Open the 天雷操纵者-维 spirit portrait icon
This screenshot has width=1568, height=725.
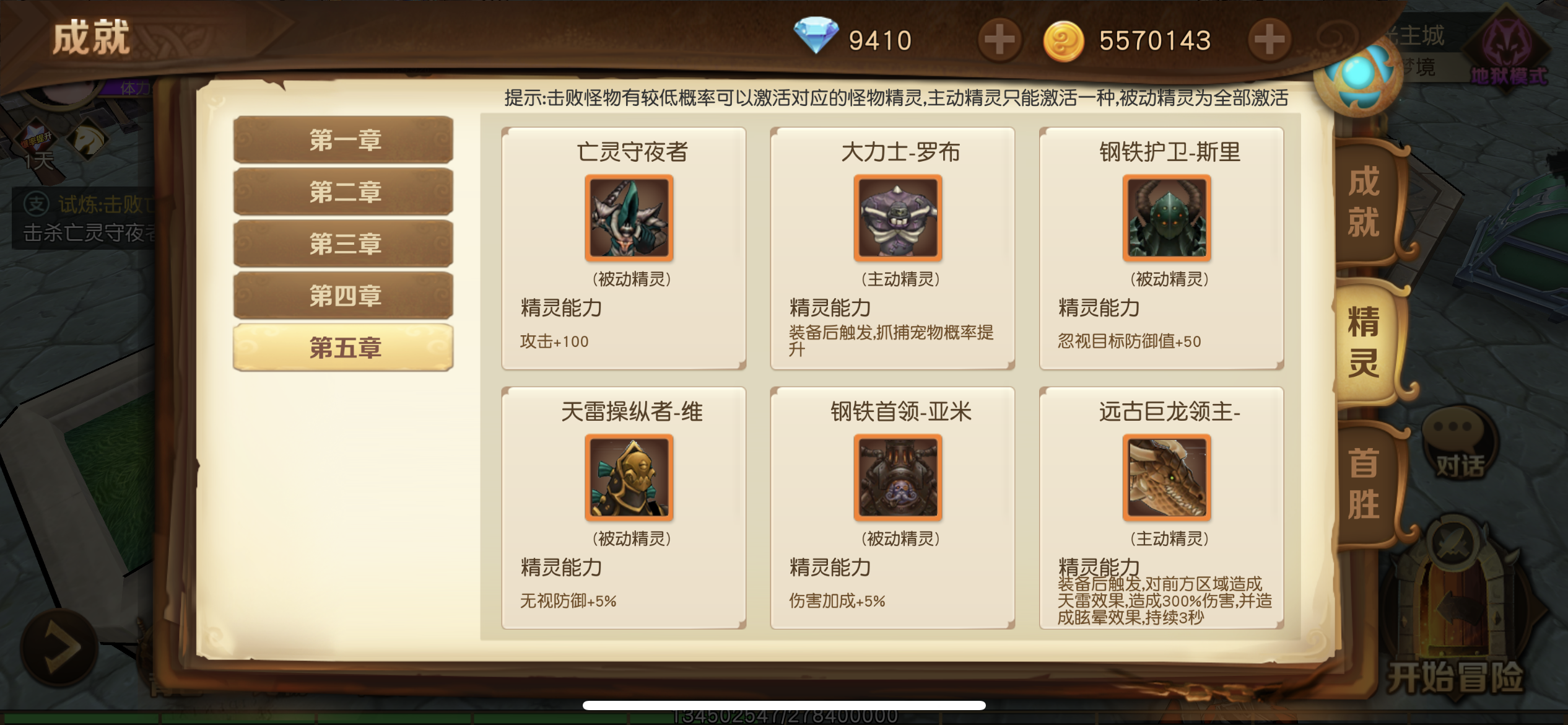pos(629,477)
